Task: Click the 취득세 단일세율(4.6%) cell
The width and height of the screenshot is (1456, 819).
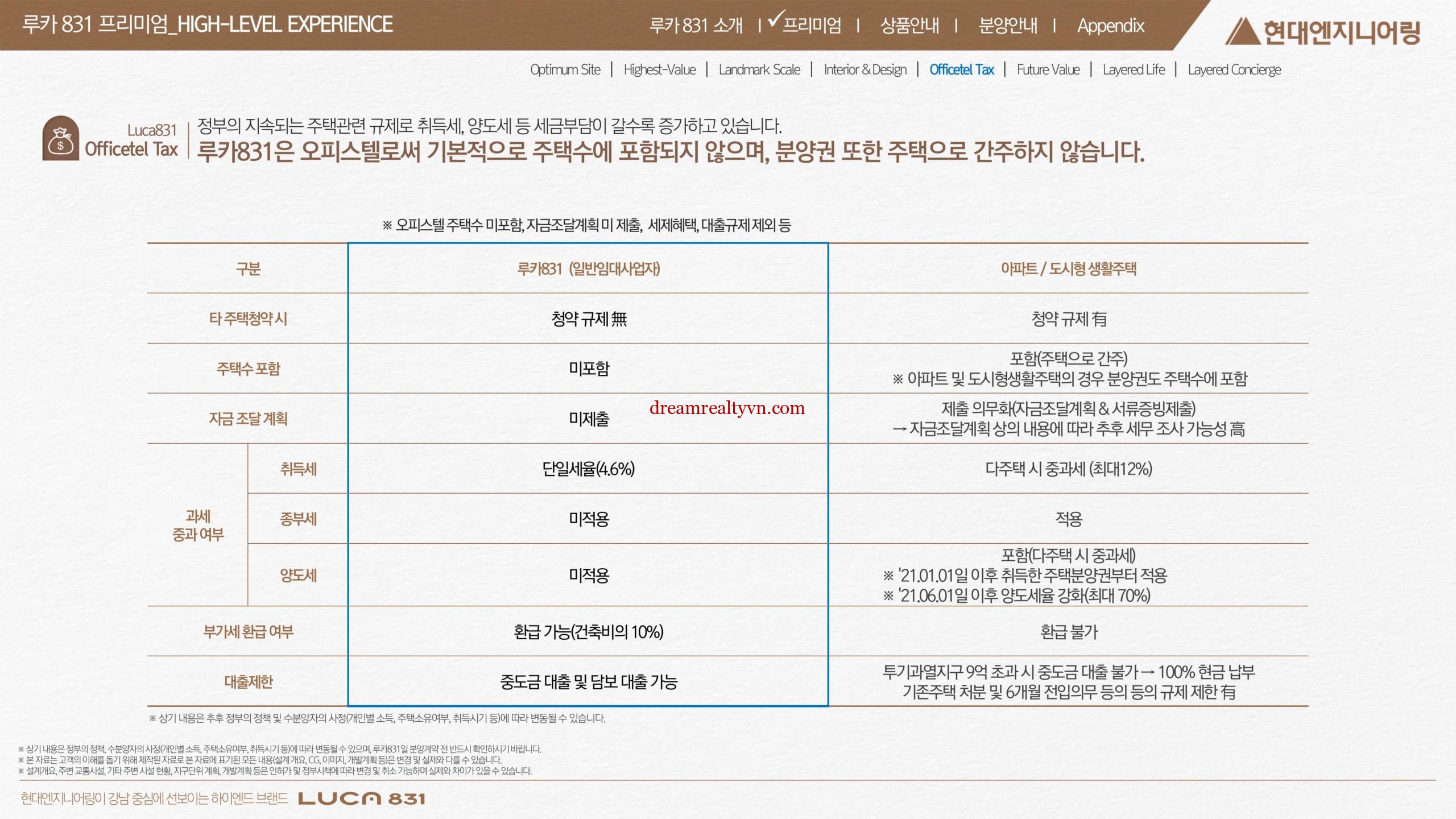Action: coord(588,469)
